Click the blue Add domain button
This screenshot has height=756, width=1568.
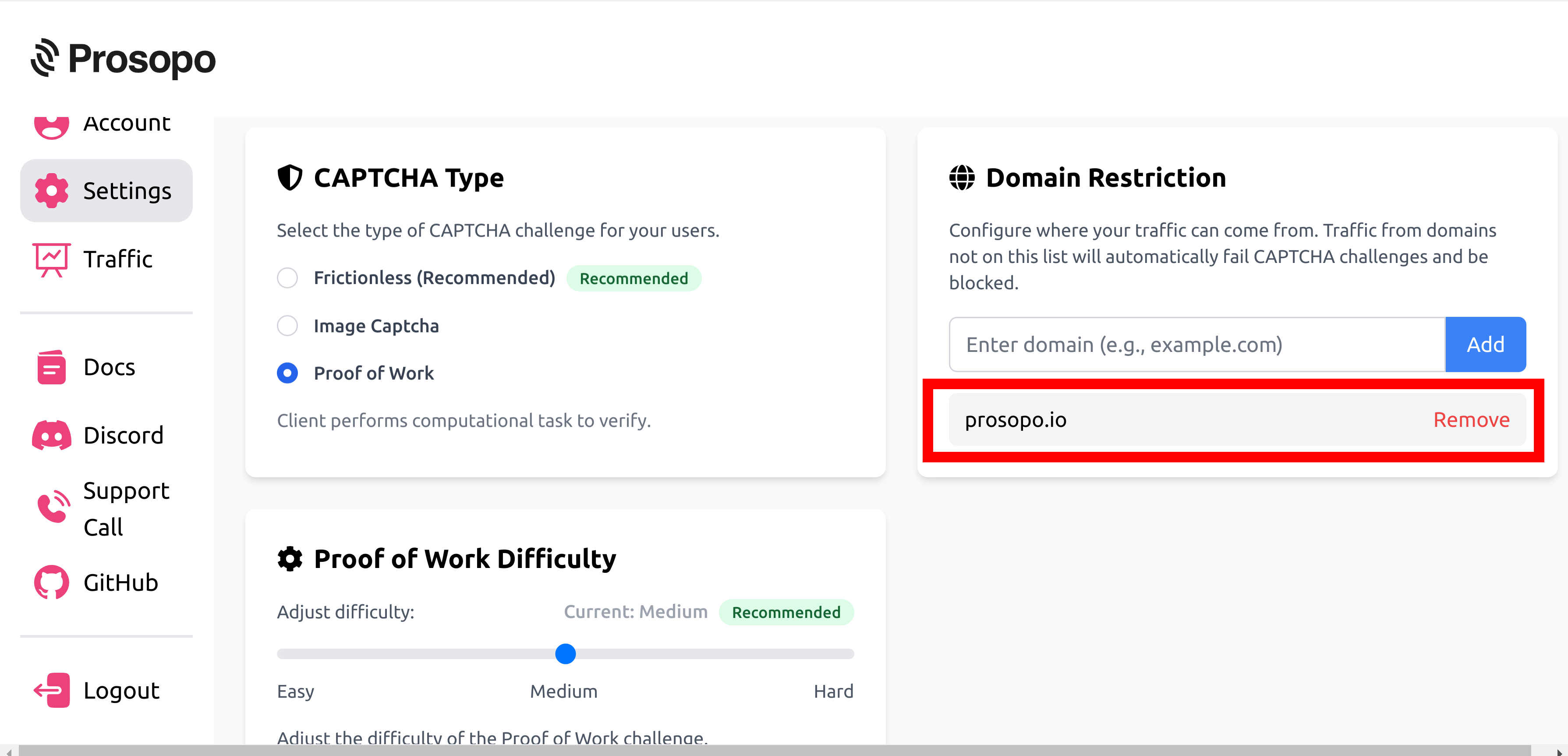click(x=1485, y=344)
